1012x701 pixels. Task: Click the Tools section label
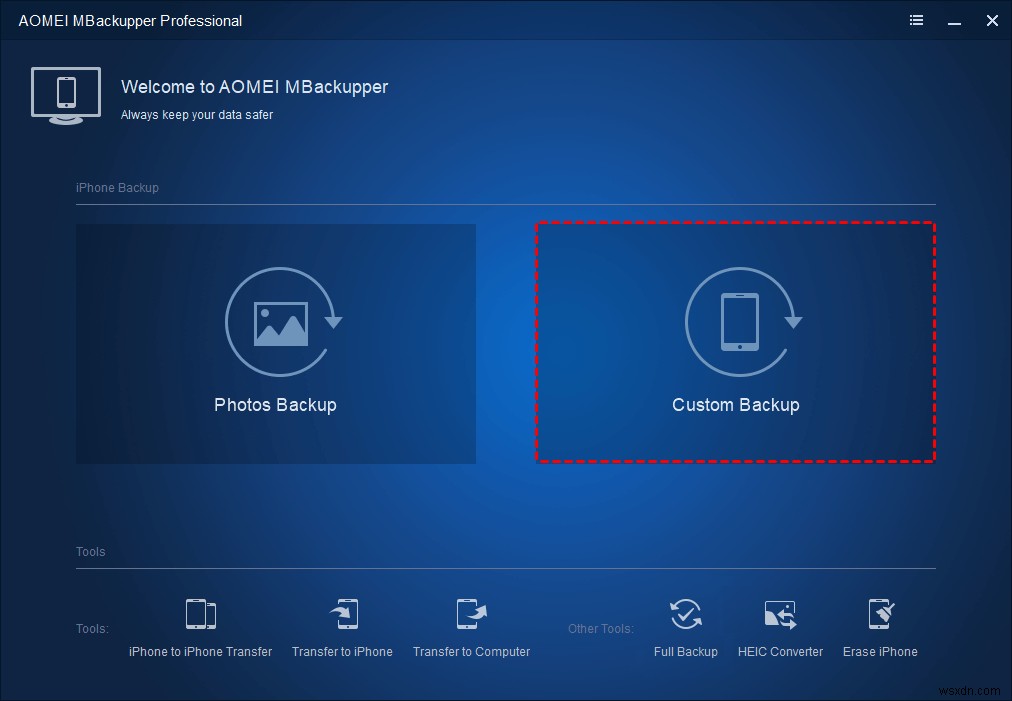90,552
